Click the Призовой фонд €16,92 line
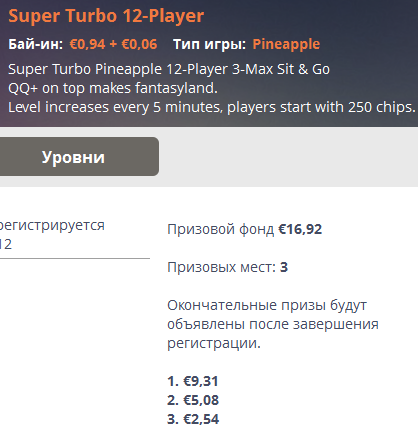The width and height of the screenshot is (418, 439). (244, 229)
